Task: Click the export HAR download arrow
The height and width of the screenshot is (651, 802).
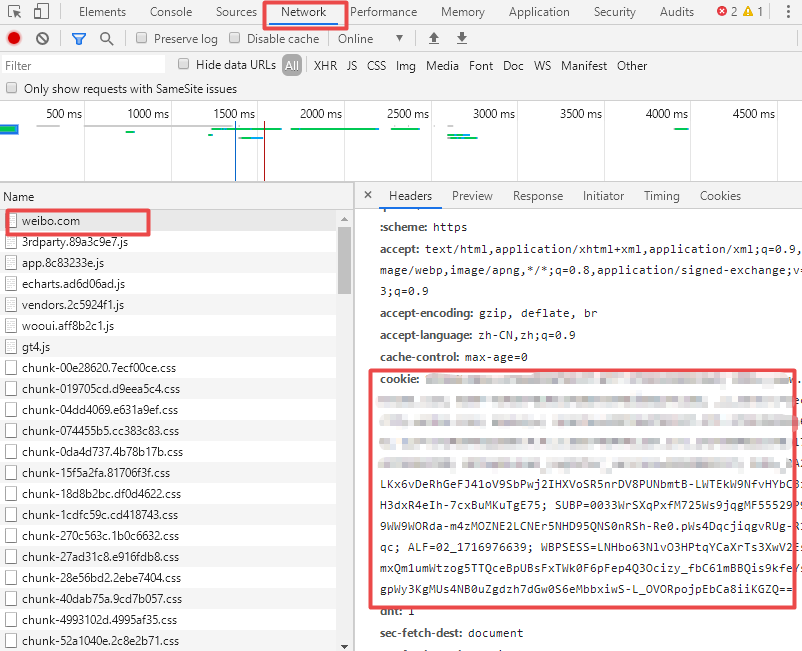Action: tap(462, 38)
